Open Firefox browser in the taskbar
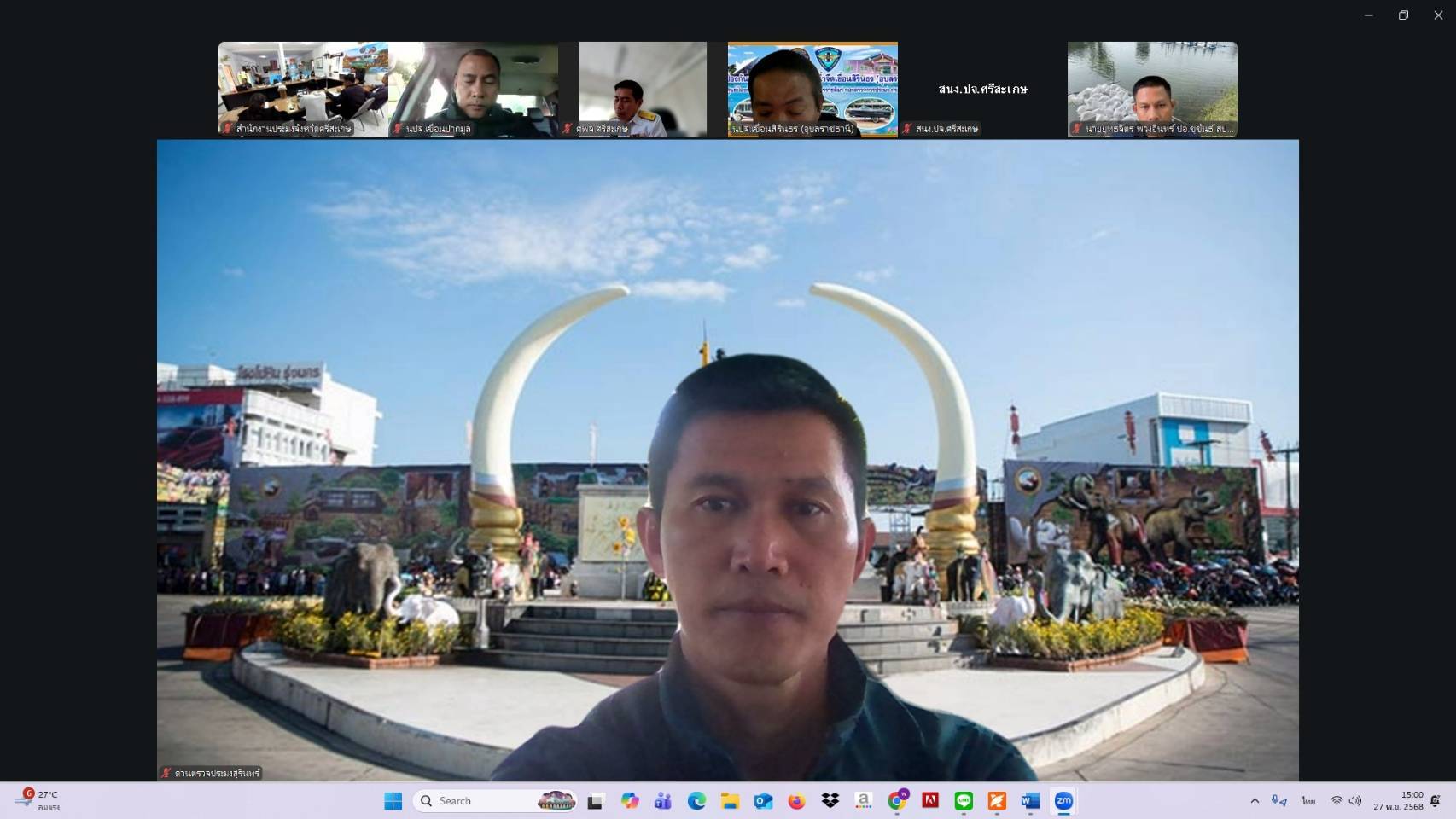Image resolution: width=1456 pixels, height=819 pixels. (796, 801)
